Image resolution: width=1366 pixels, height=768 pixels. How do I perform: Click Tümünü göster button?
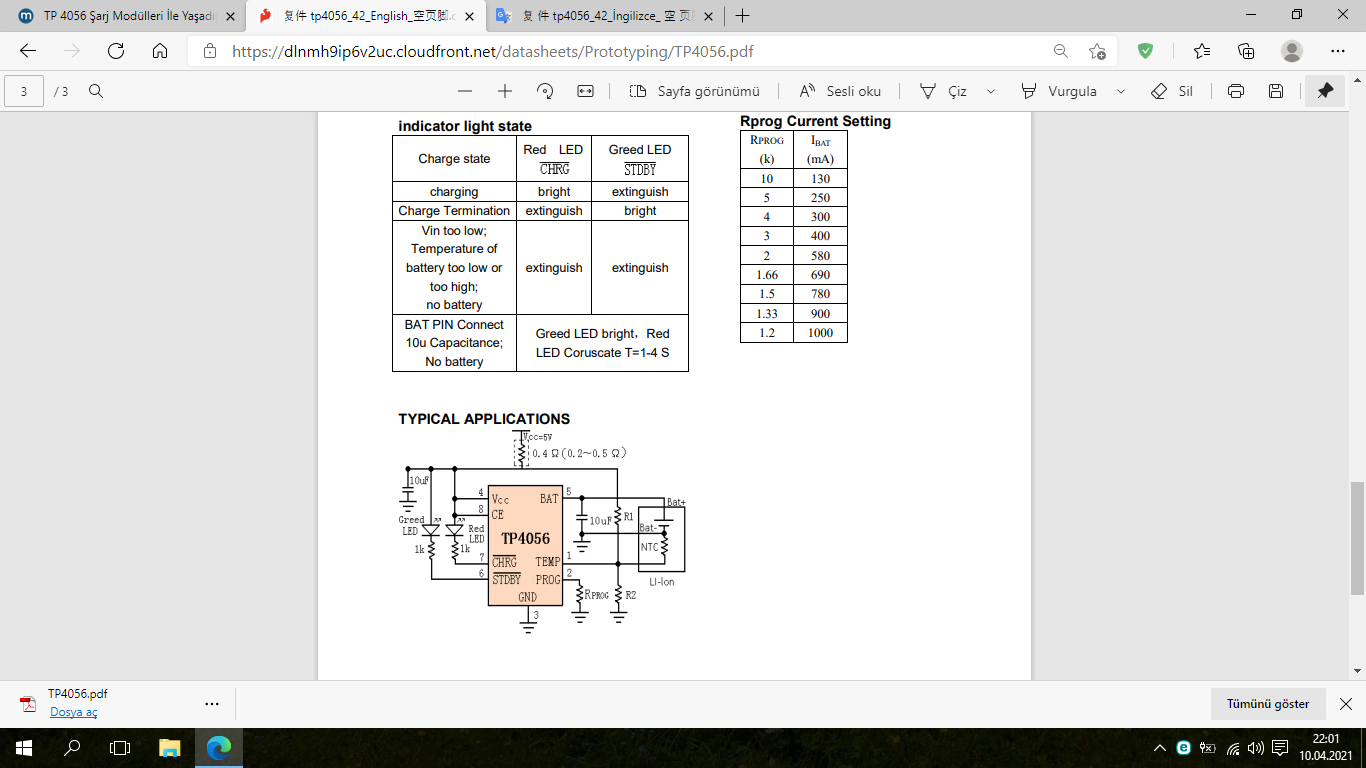(1268, 704)
